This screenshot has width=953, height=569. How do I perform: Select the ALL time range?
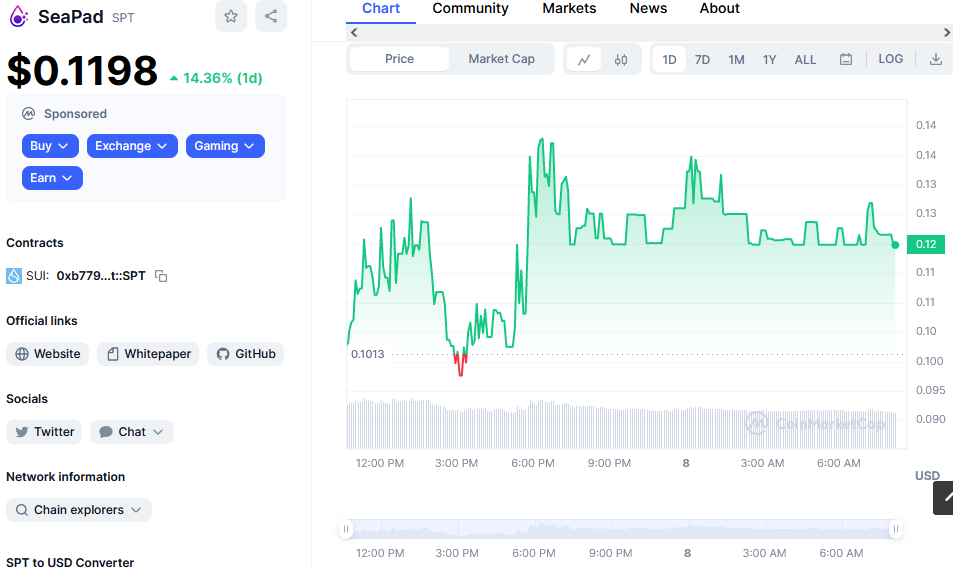(x=805, y=60)
